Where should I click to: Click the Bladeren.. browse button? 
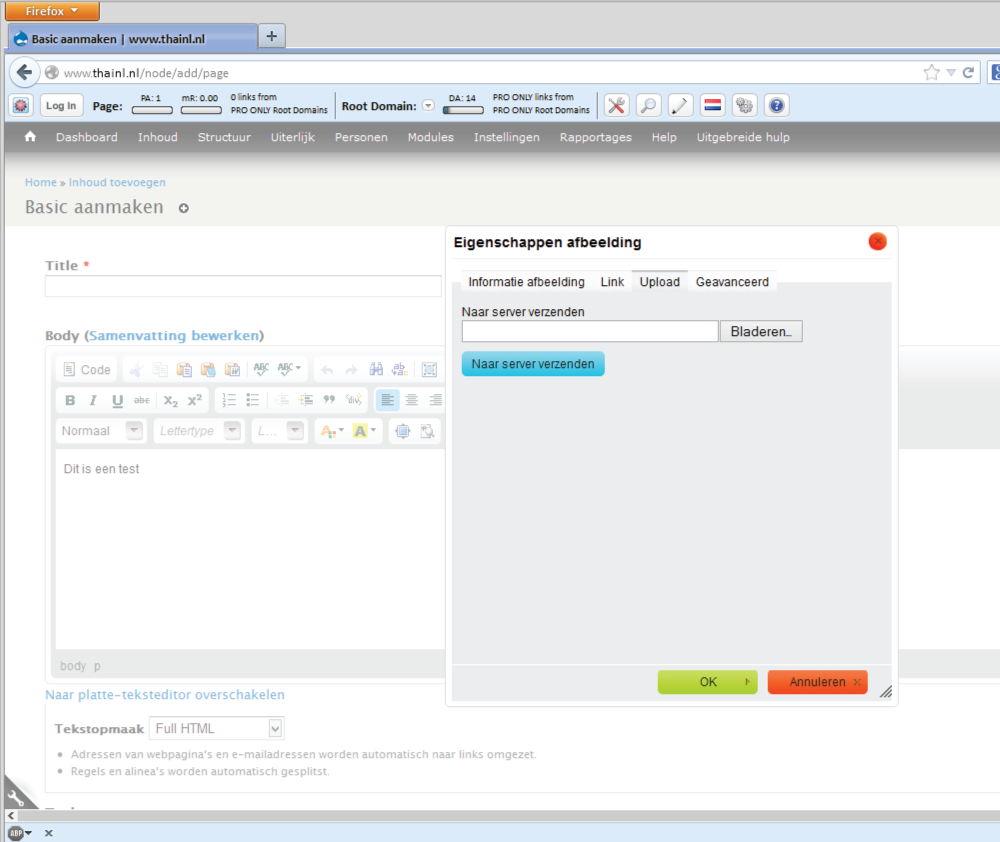(761, 331)
